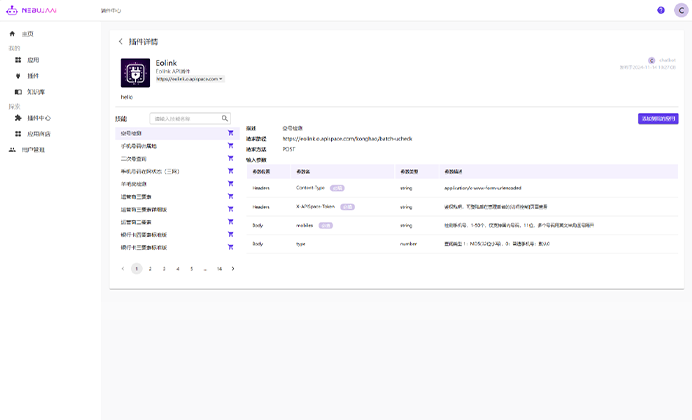Click the search magnifier in skill filter
The image size is (692, 420).
[x=225, y=118]
